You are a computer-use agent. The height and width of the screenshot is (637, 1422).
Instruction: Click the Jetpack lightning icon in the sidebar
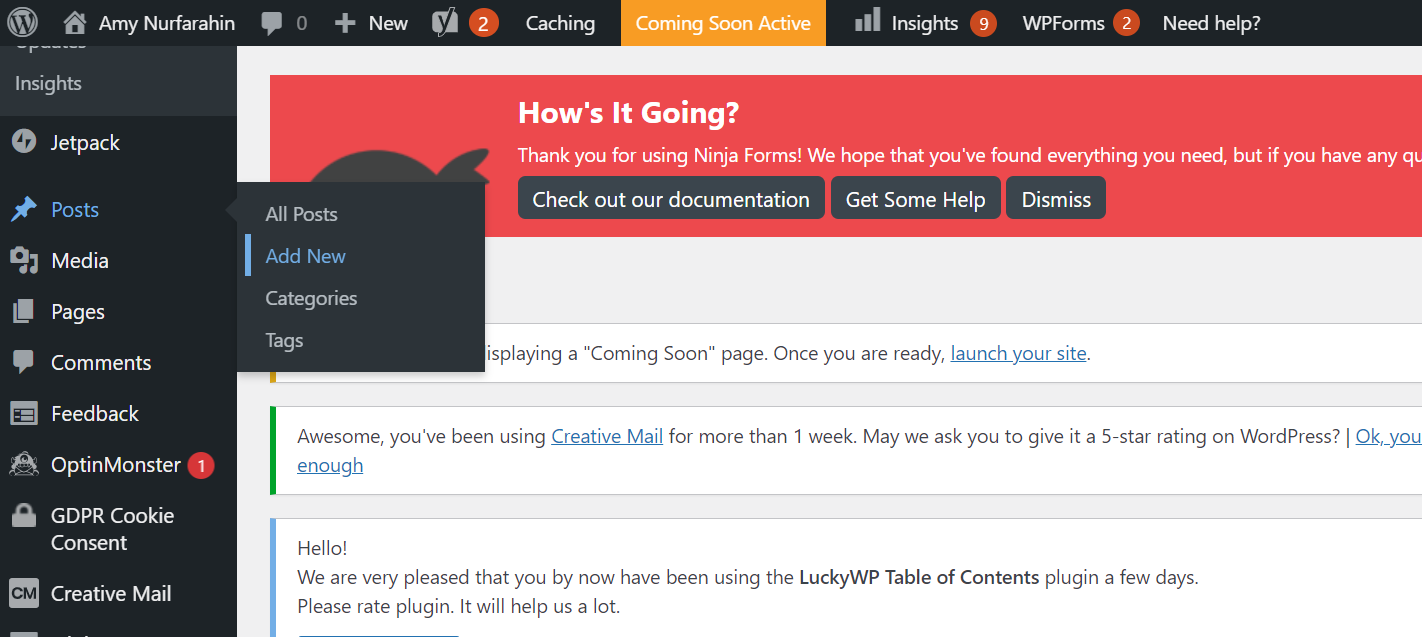pyautogui.click(x=24, y=142)
